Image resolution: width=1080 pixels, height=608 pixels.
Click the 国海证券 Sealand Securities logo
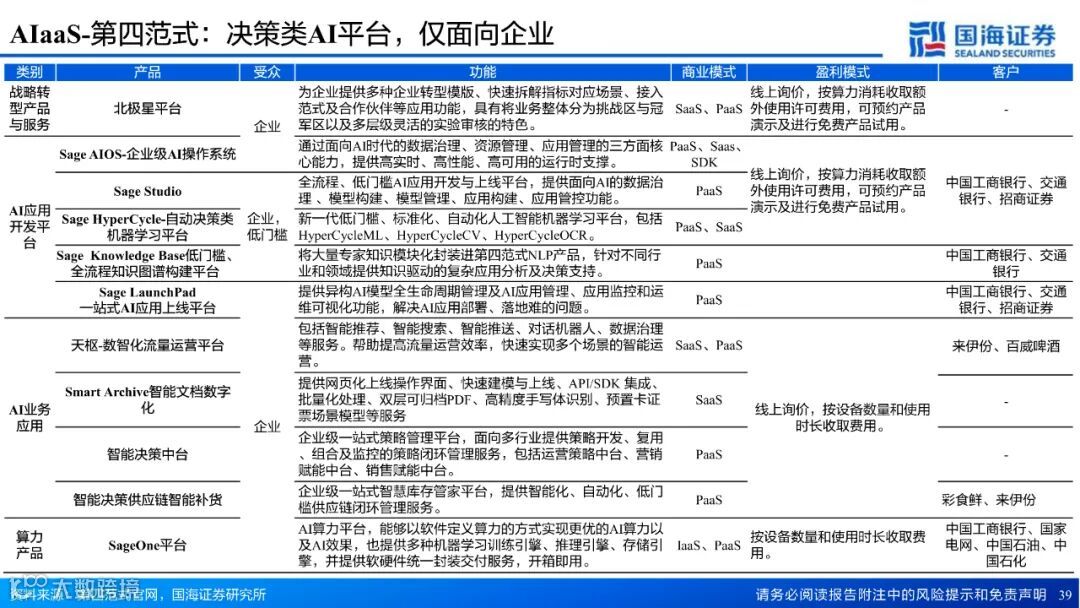click(x=982, y=38)
